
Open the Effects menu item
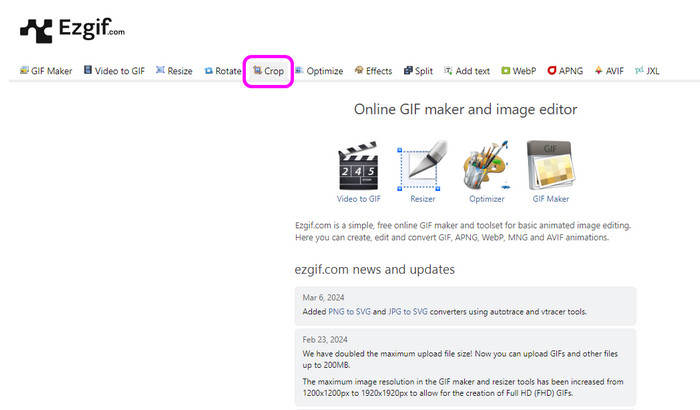tap(373, 71)
